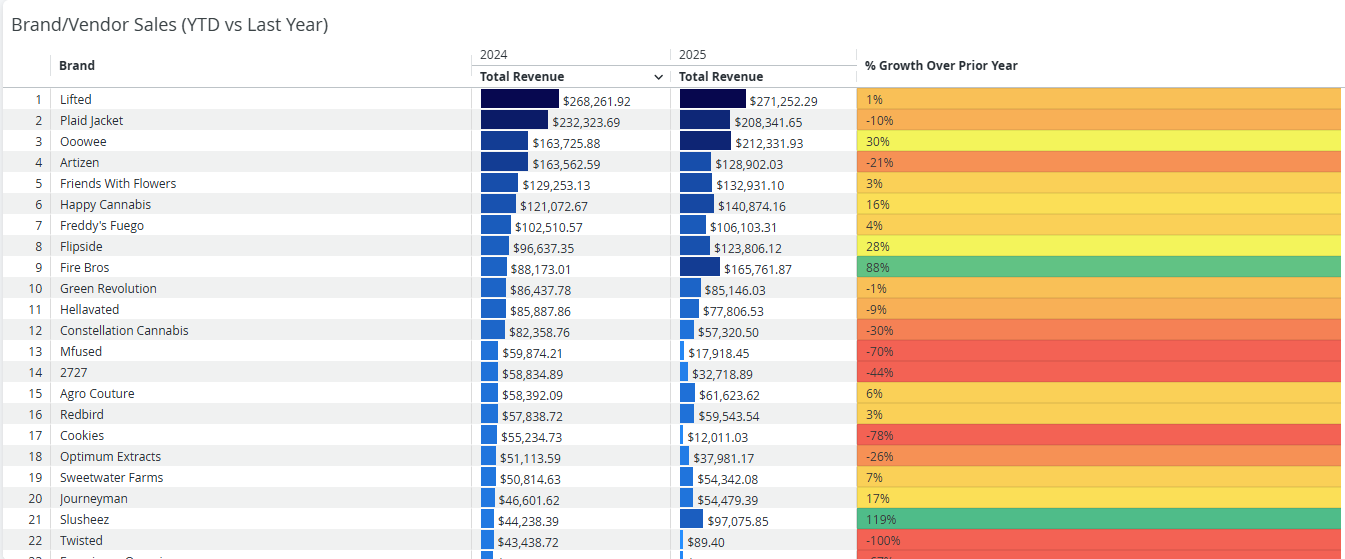The image size is (1345, 559).
Task: Click the % Growth Over Prior Year header
Action: click(941, 66)
